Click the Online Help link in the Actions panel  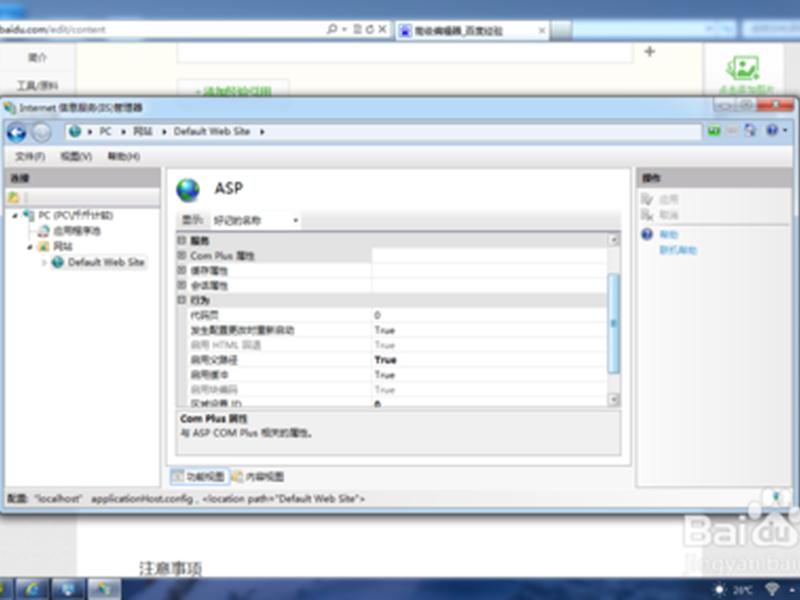point(678,250)
